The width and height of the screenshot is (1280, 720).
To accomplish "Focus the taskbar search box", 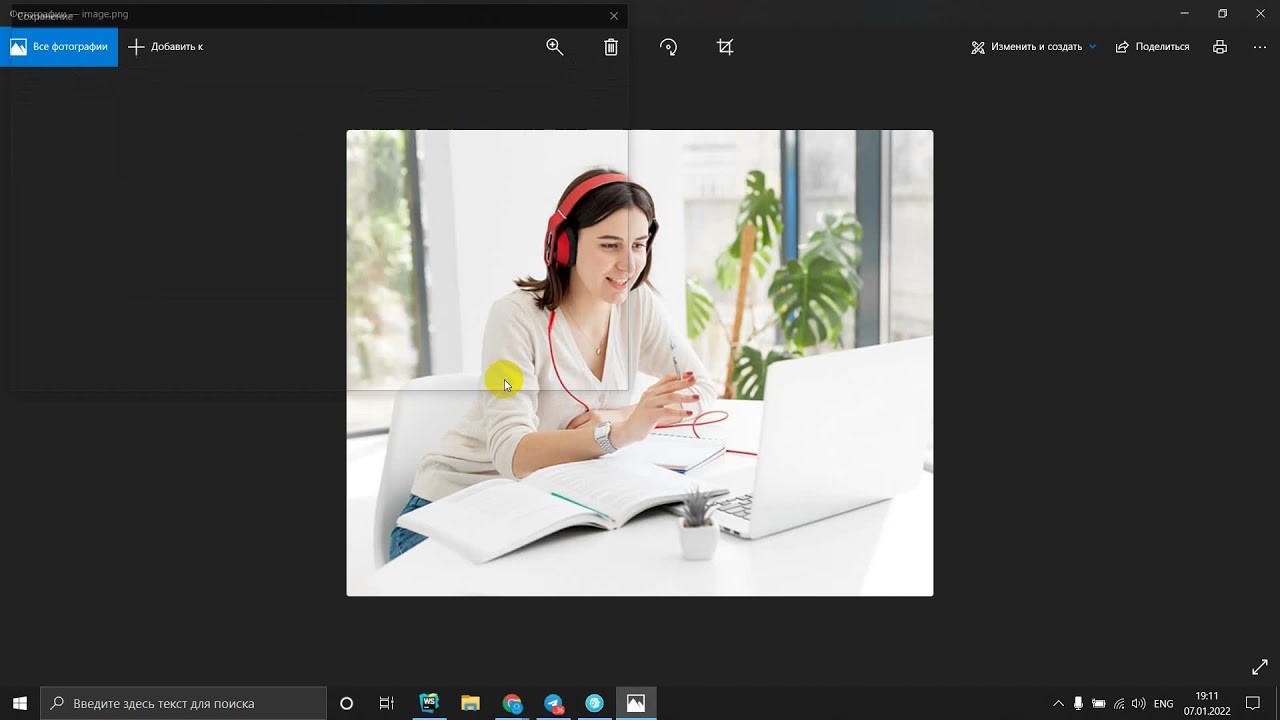I will 184,703.
